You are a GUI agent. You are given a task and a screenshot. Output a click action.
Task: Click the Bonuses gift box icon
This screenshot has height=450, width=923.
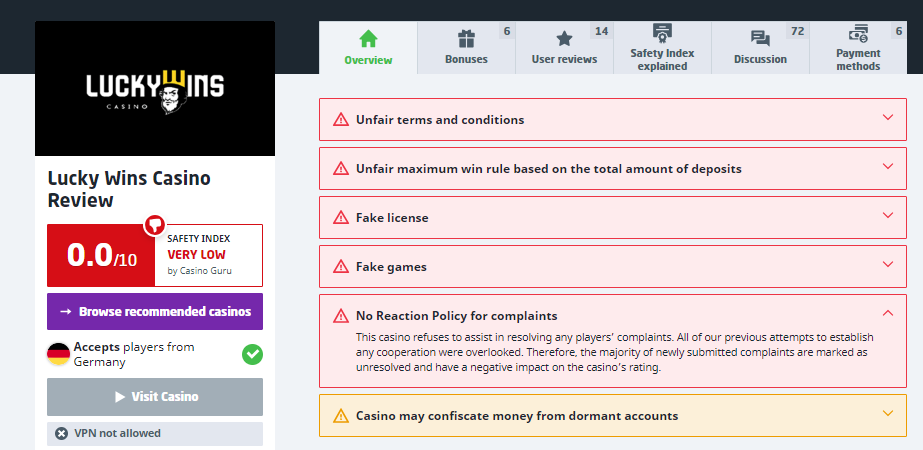coord(466,39)
